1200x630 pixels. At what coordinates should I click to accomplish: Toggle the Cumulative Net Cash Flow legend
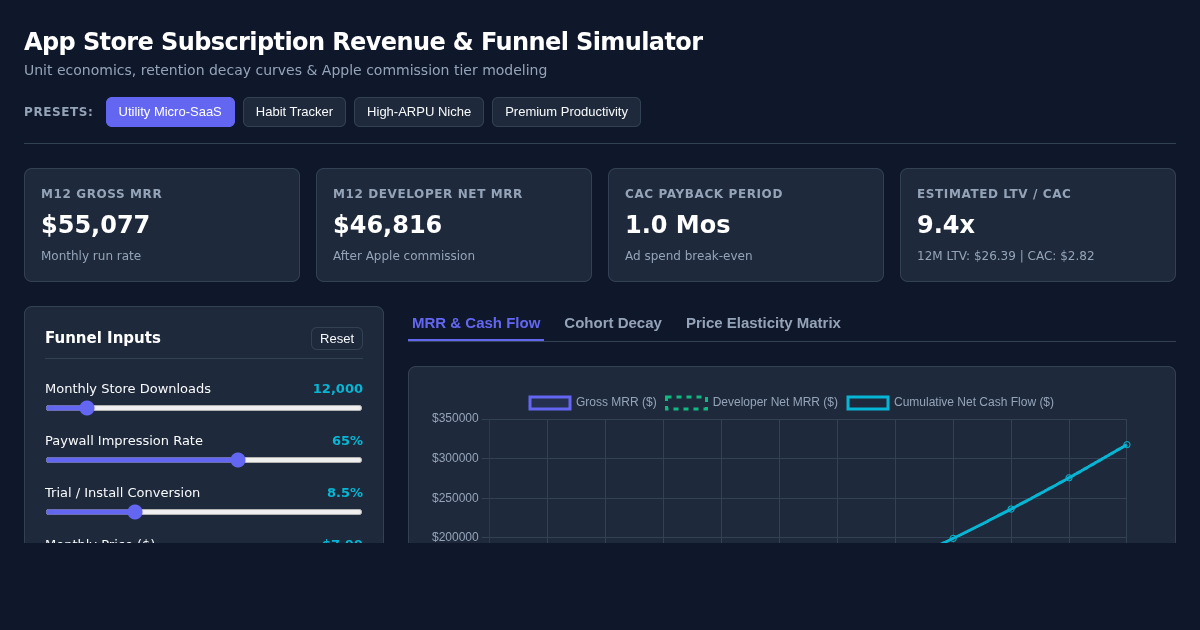point(950,402)
